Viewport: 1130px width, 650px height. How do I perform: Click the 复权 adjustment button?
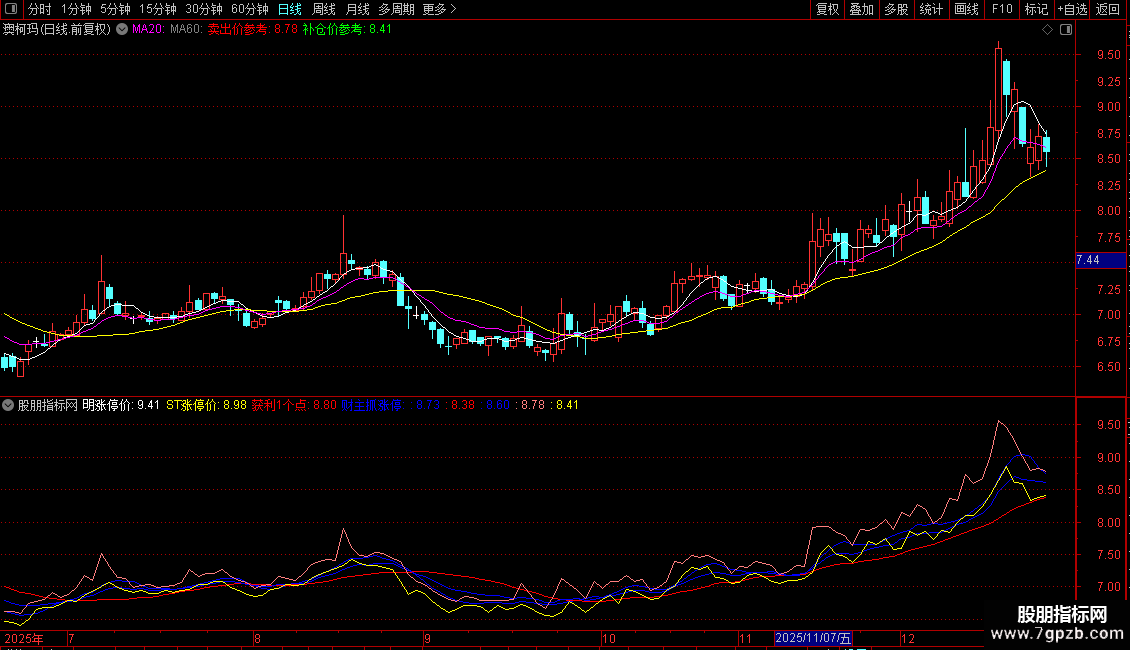coord(827,9)
